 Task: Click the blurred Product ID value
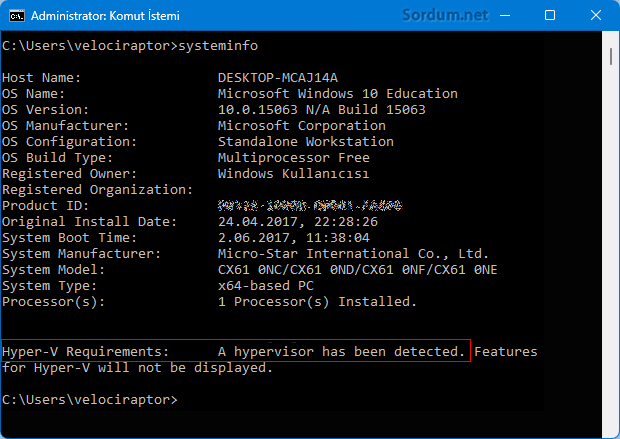click(310, 206)
